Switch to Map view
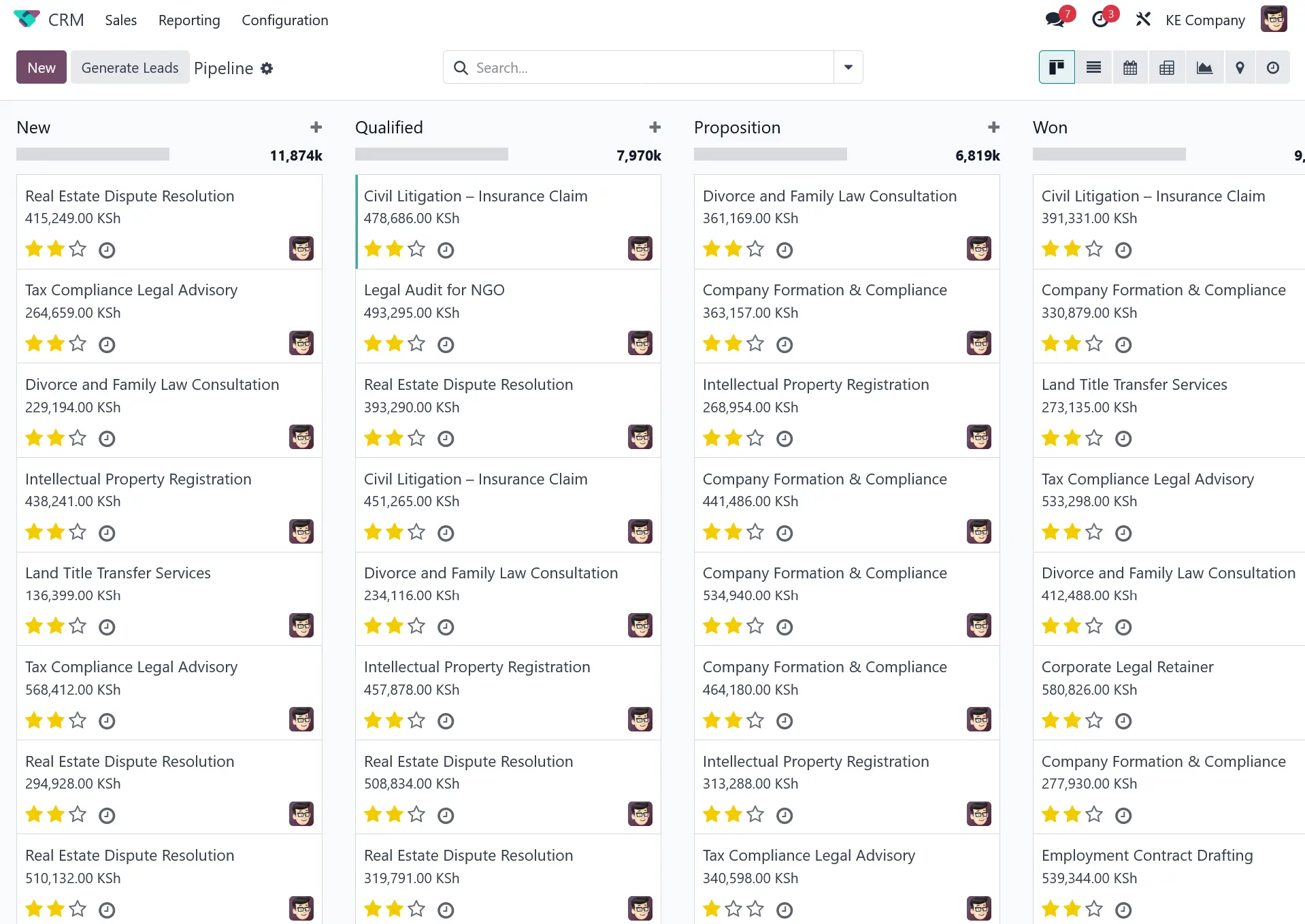The image size is (1305, 924). (x=1240, y=67)
